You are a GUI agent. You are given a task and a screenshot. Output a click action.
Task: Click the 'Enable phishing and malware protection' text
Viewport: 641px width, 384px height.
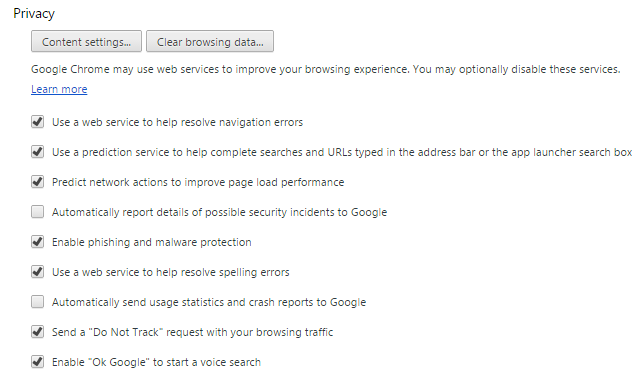pos(152,242)
